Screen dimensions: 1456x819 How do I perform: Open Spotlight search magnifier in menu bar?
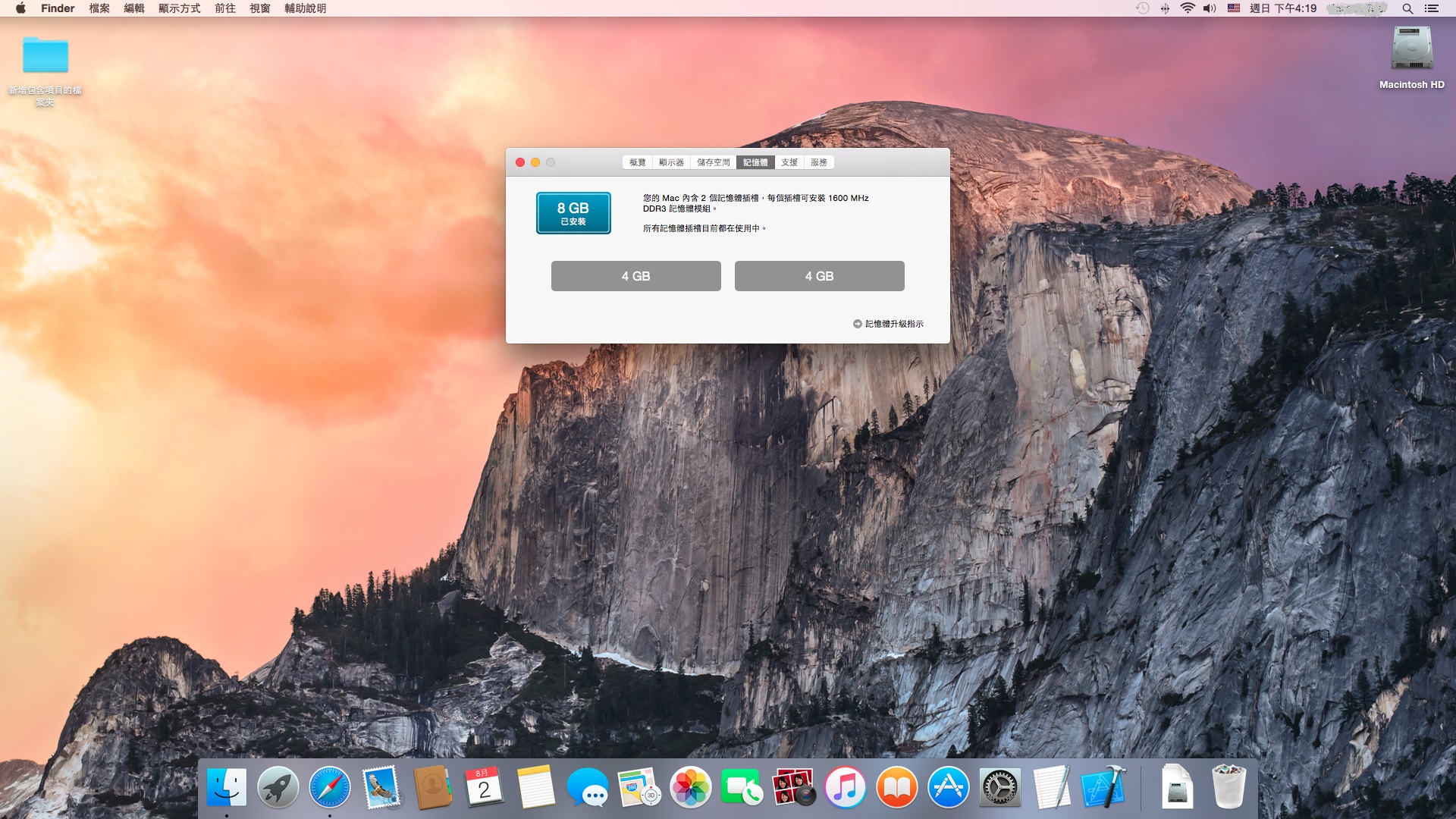(x=1407, y=8)
